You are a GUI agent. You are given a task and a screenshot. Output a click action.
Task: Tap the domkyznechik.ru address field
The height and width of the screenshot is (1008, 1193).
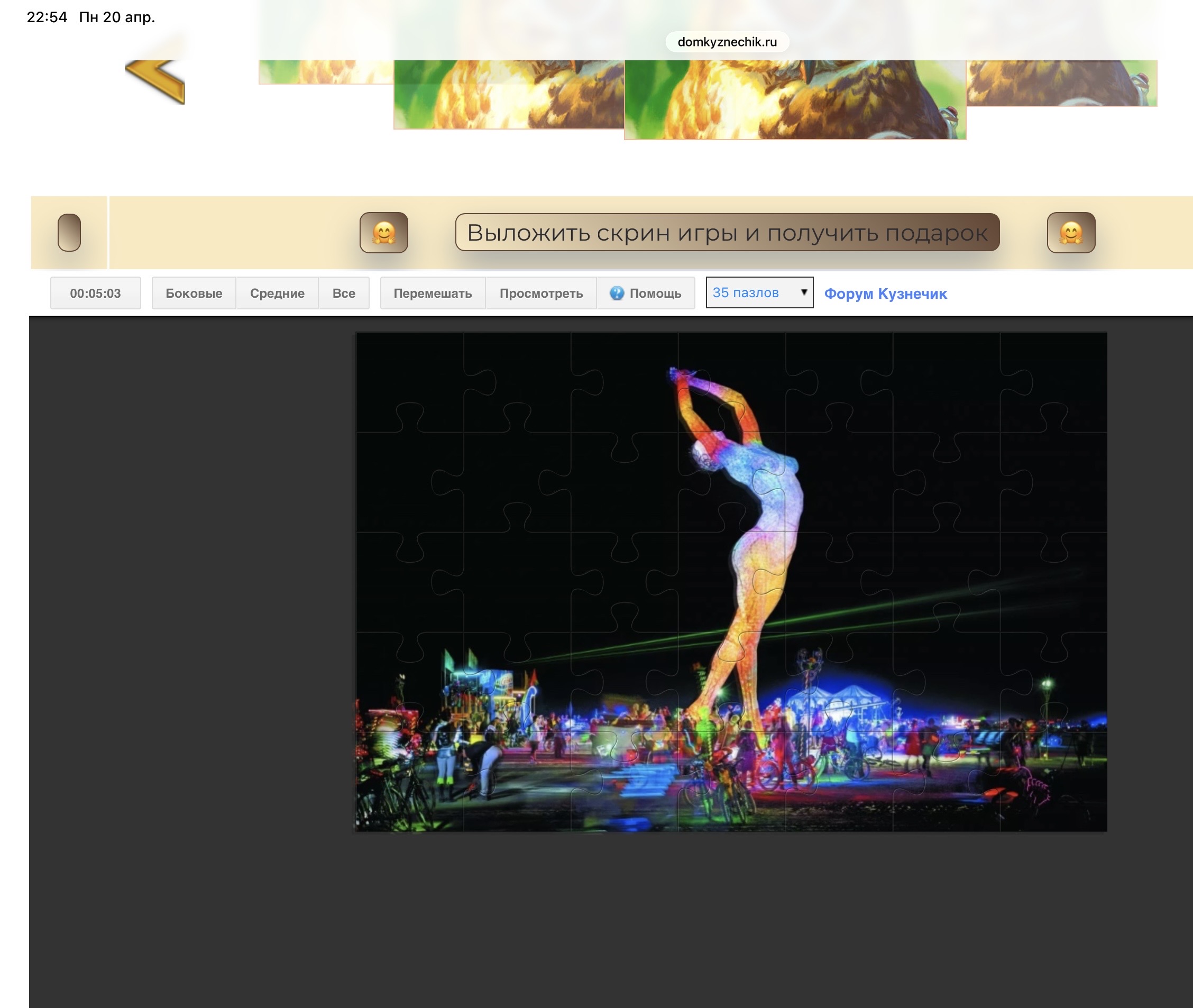727,42
